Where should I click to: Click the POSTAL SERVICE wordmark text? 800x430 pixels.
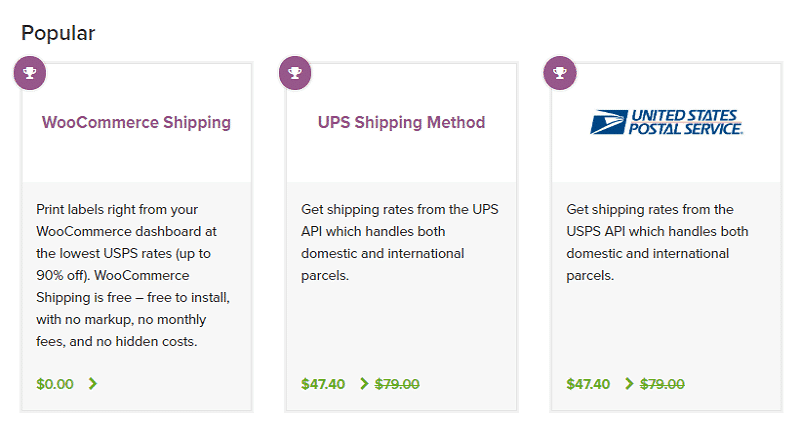(x=686, y=129)
